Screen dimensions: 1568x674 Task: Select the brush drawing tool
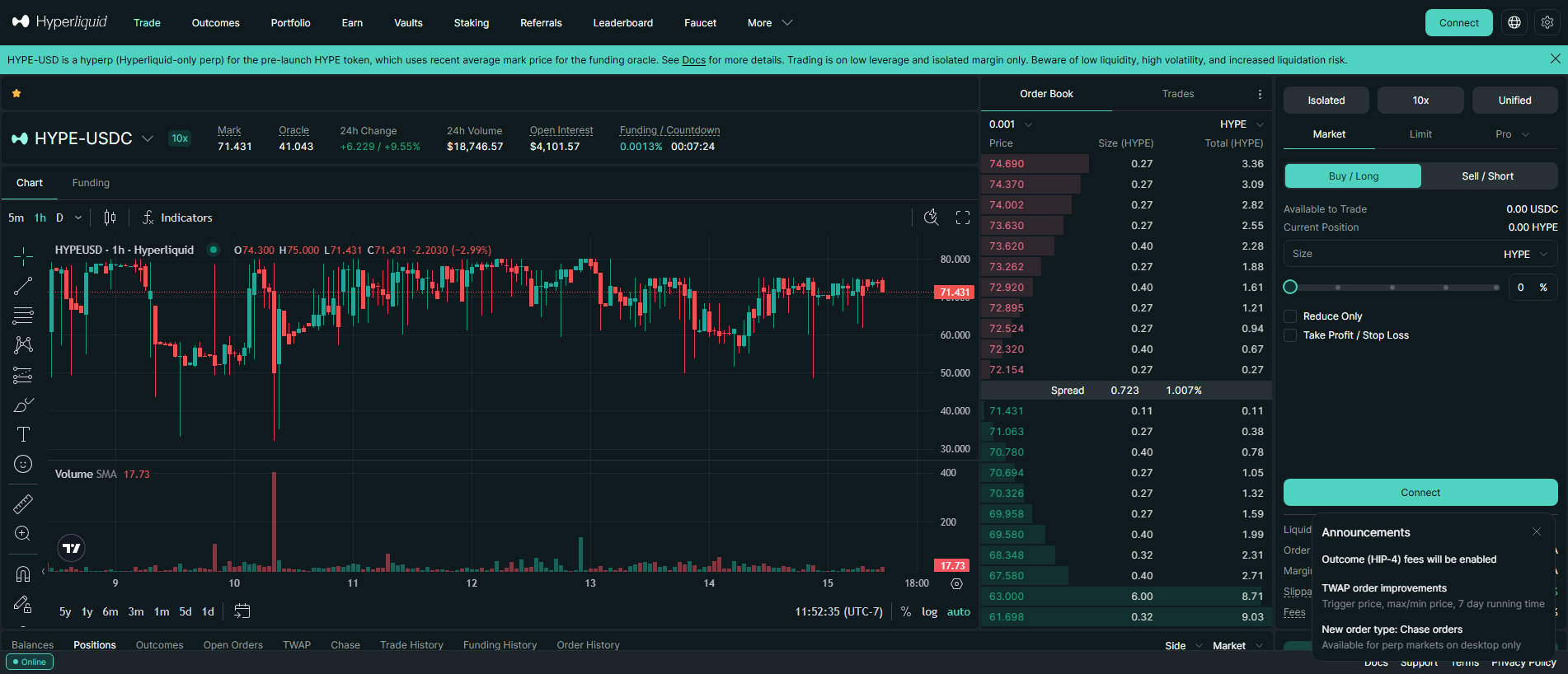(23, 405)
